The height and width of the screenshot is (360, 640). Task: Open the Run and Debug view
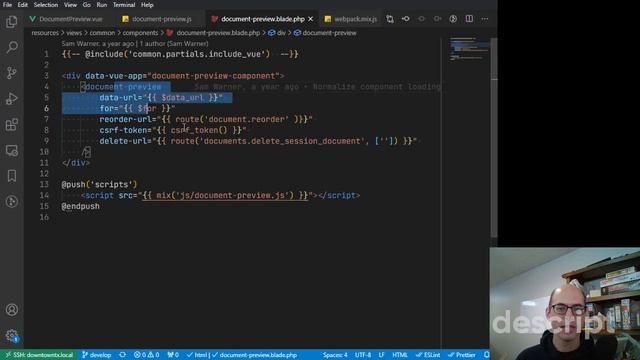[12, 99]
